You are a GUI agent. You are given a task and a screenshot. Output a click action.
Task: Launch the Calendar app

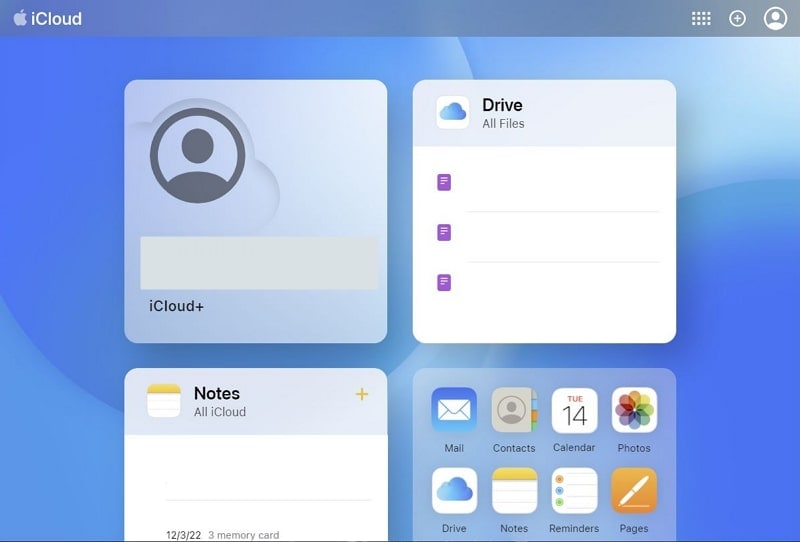click(x=574, y=410)
